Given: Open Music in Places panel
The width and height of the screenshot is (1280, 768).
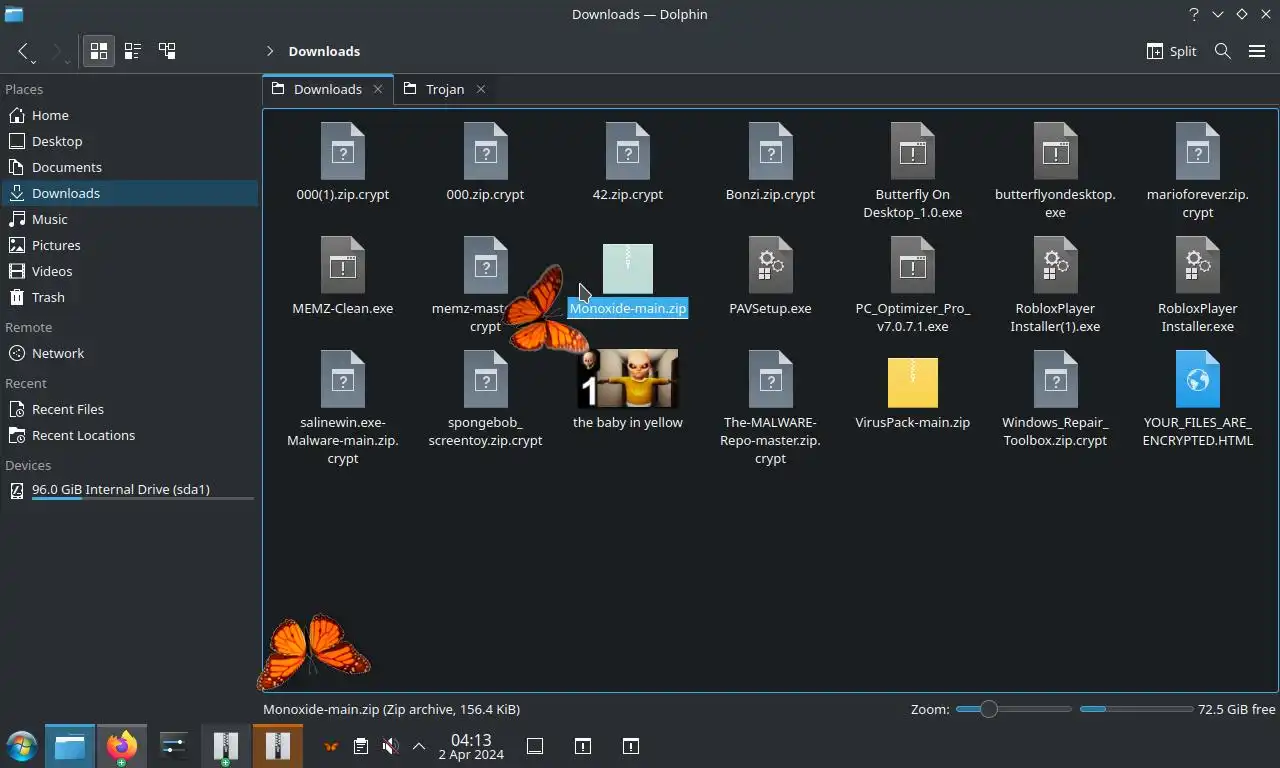Looking at the screenshot, I should [130, 219].
